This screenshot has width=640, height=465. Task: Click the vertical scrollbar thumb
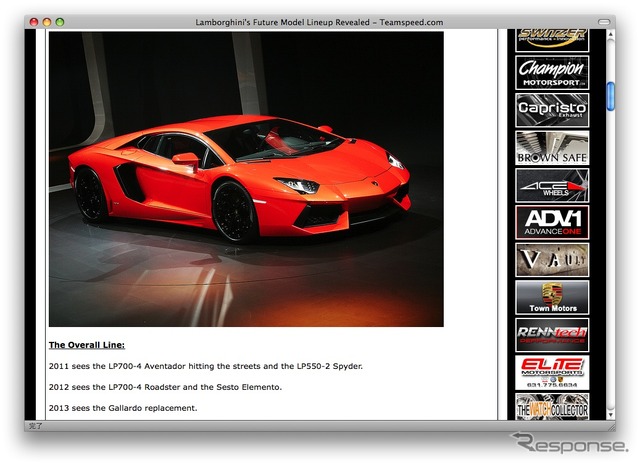(x=610, y=96)
